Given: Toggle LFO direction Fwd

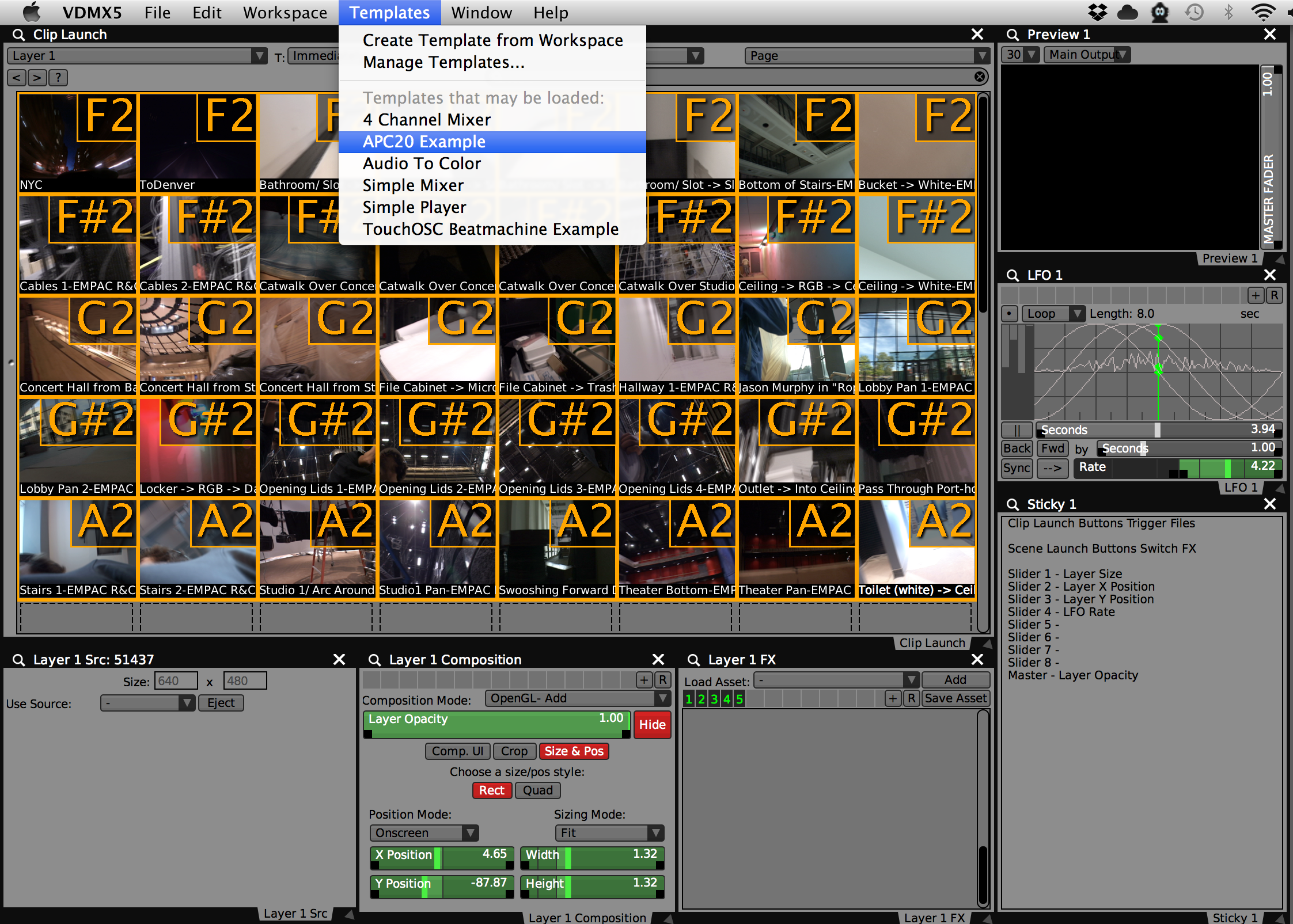Looking at the screenshot, I should click(1052, 448).
